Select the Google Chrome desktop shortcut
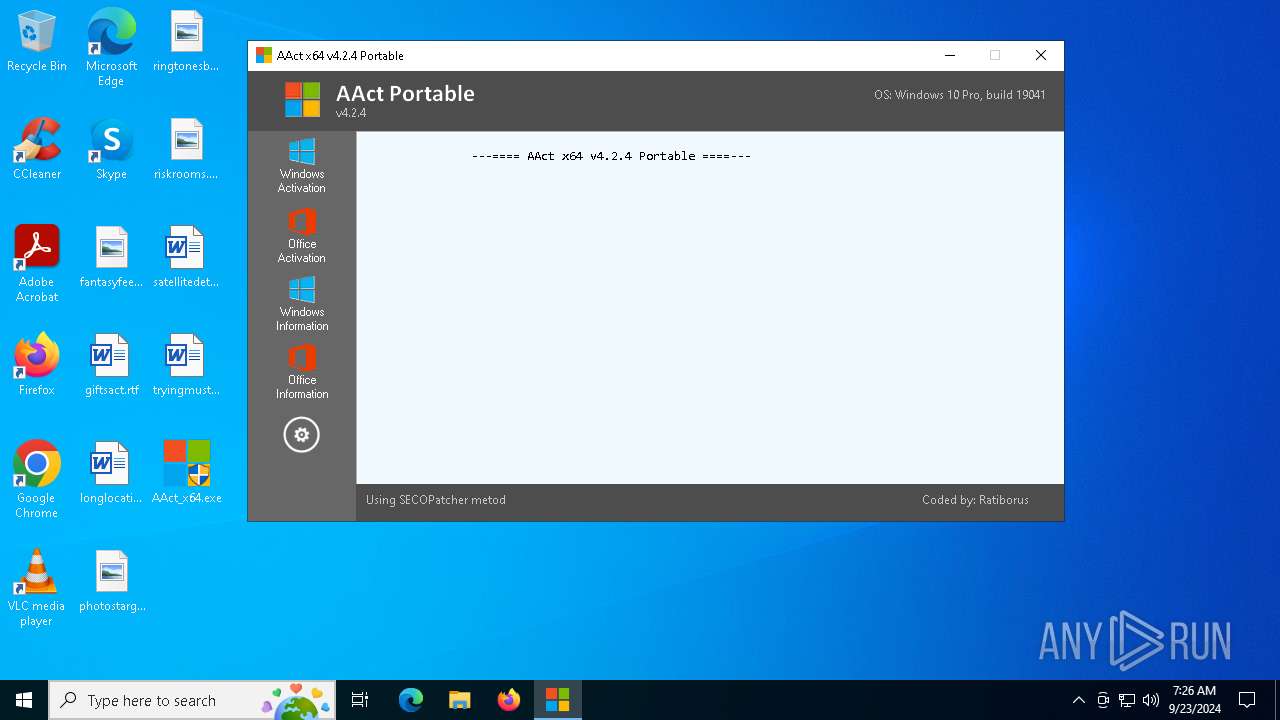1280x720 pixels. pos(37,480)
